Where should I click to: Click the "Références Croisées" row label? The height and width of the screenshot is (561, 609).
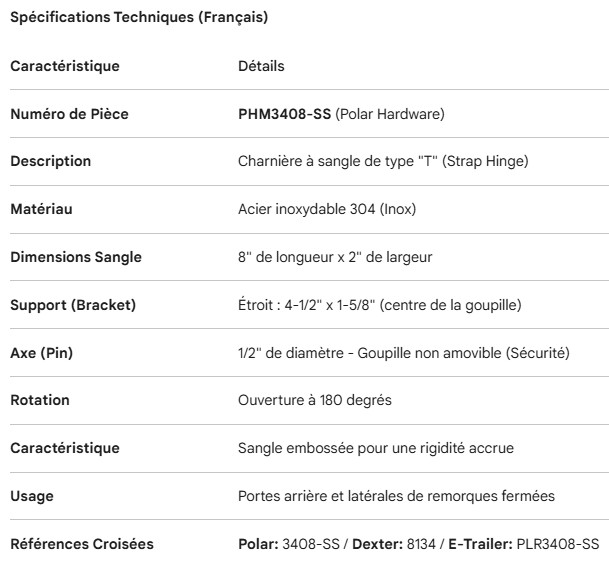click(x=82, y=543)
